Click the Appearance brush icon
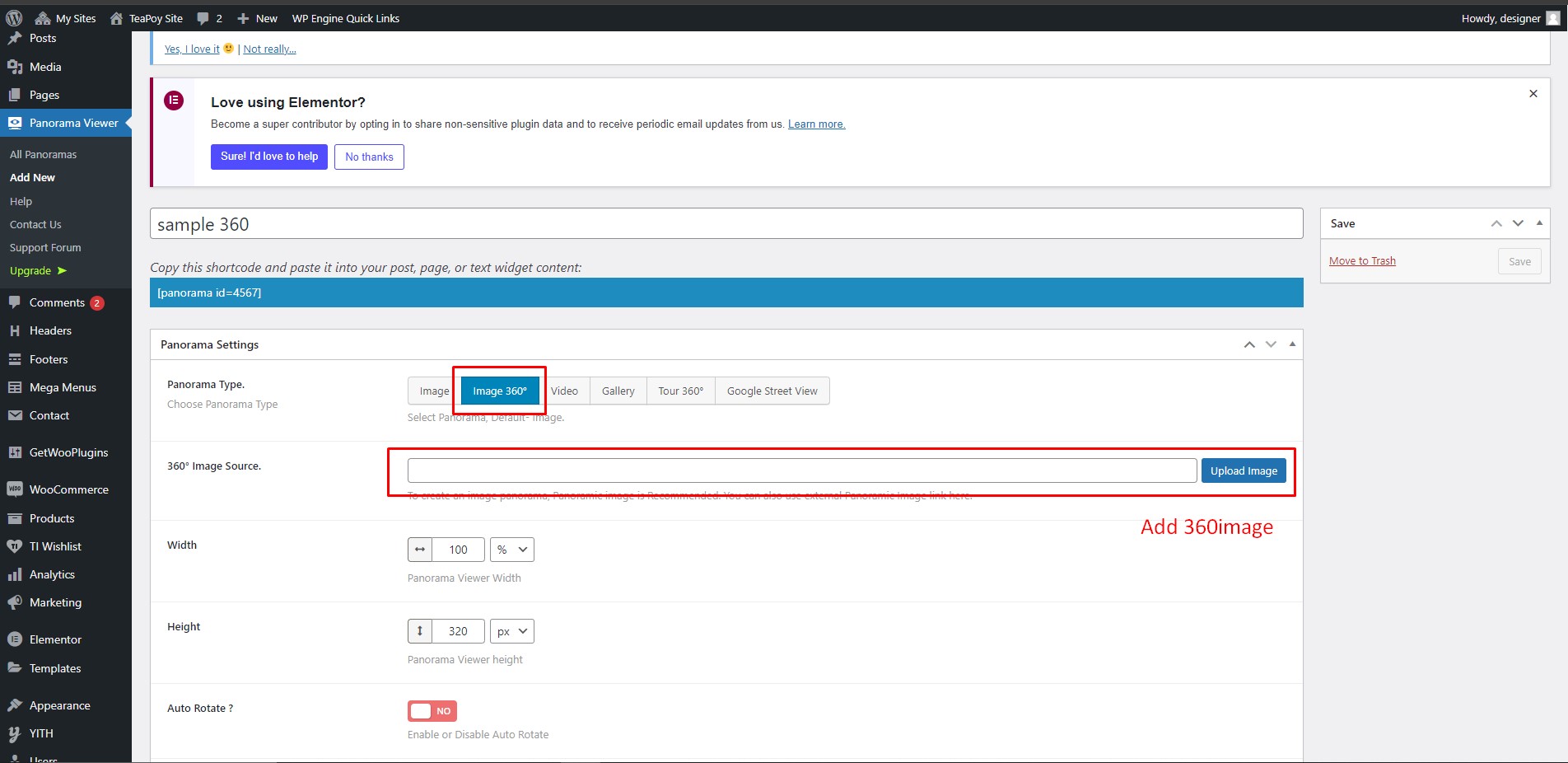1568x763 pixels. pos(15,705)
